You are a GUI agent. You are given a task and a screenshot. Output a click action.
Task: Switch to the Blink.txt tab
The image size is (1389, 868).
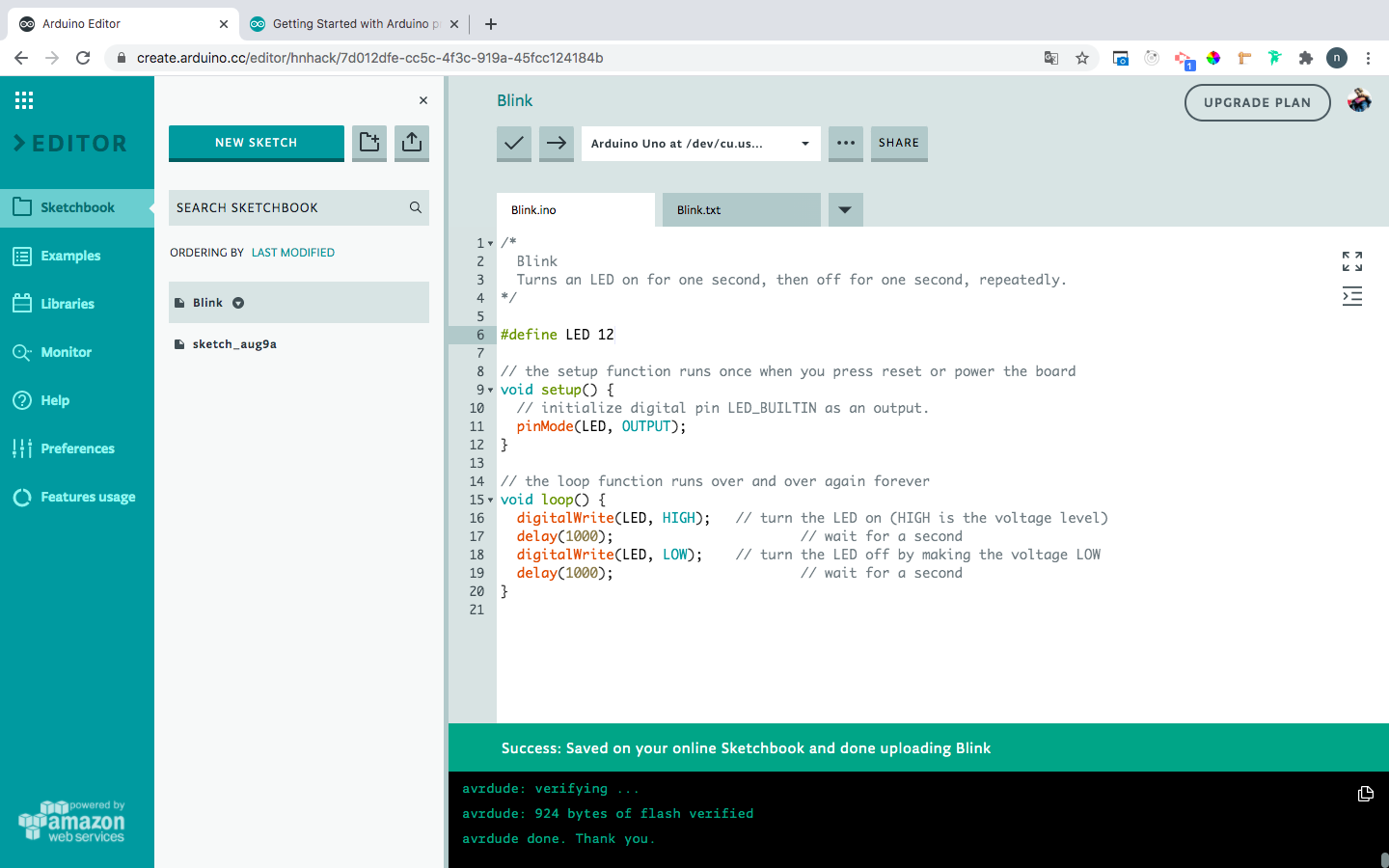[x=742, y=209]
